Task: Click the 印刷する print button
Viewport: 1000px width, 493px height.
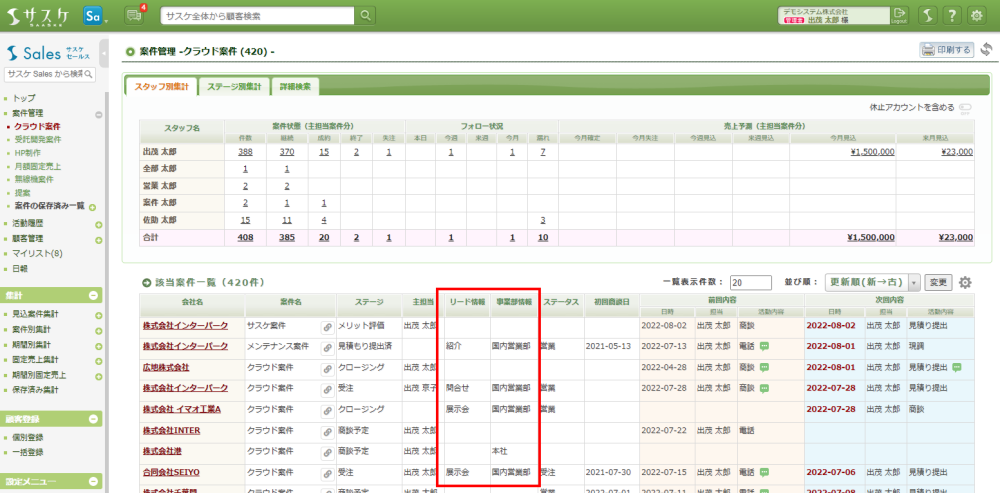Action: [x=946, y=50]
